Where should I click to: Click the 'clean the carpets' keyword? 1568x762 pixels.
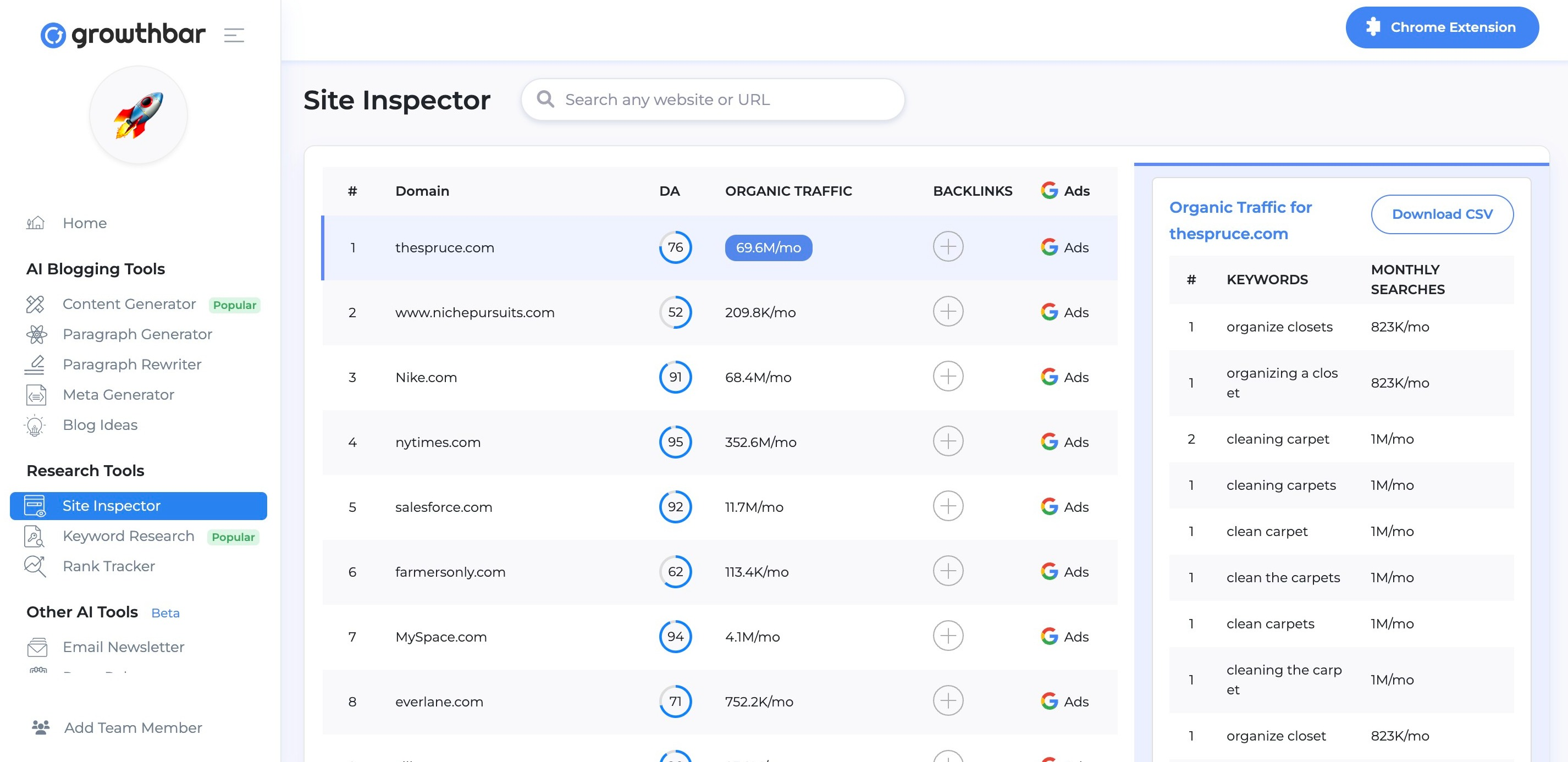coord(1283,578)
